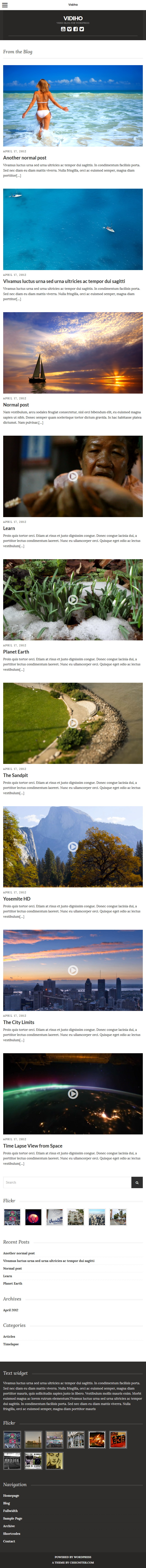Open the sailboat sunset post image
Image resolution: width=146 pixels, height=1568 pixels.
click(x=73, y=353)
